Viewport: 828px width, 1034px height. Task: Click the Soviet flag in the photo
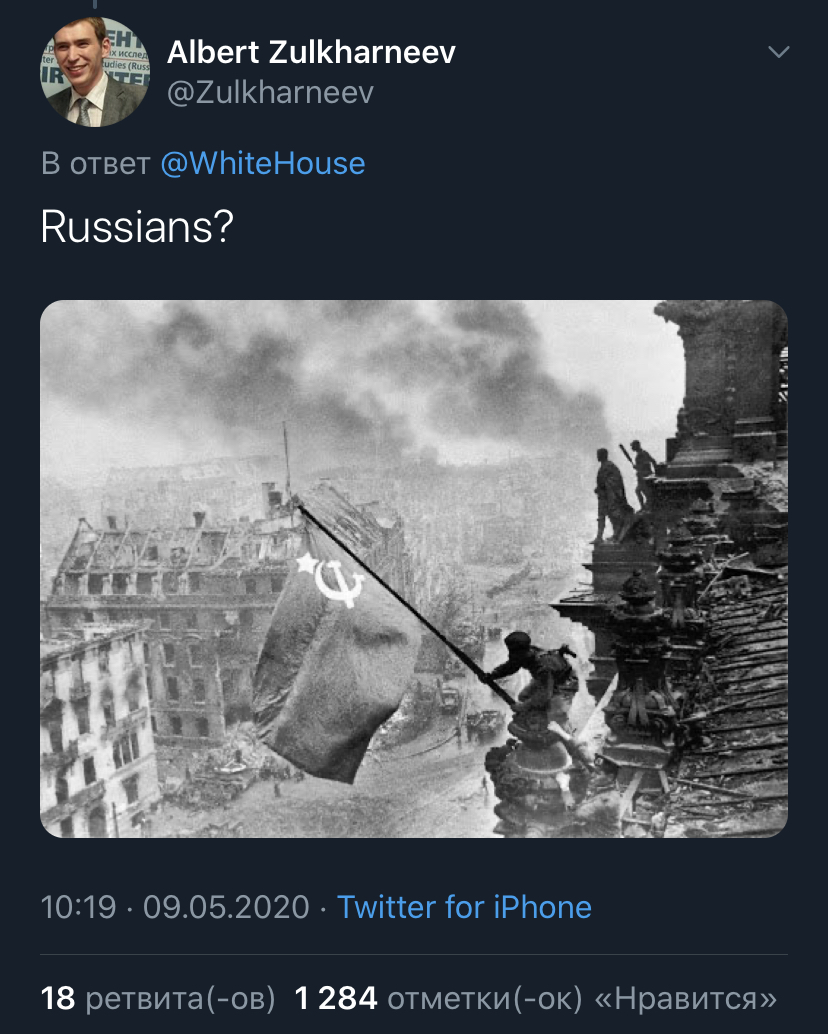click(330, 660)
